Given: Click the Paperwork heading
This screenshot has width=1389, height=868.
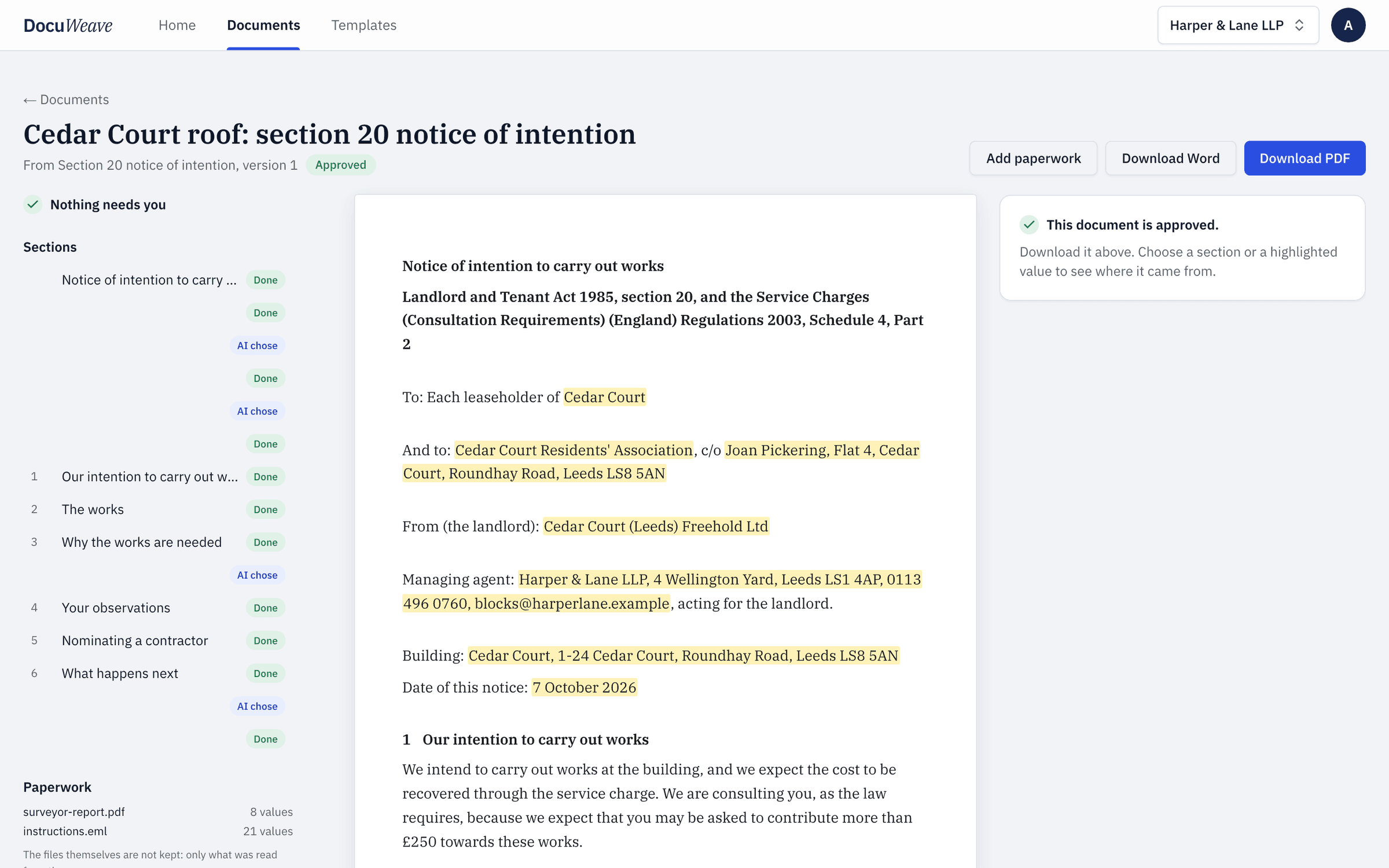Looking at the screenshot, I should click(57, 787).
